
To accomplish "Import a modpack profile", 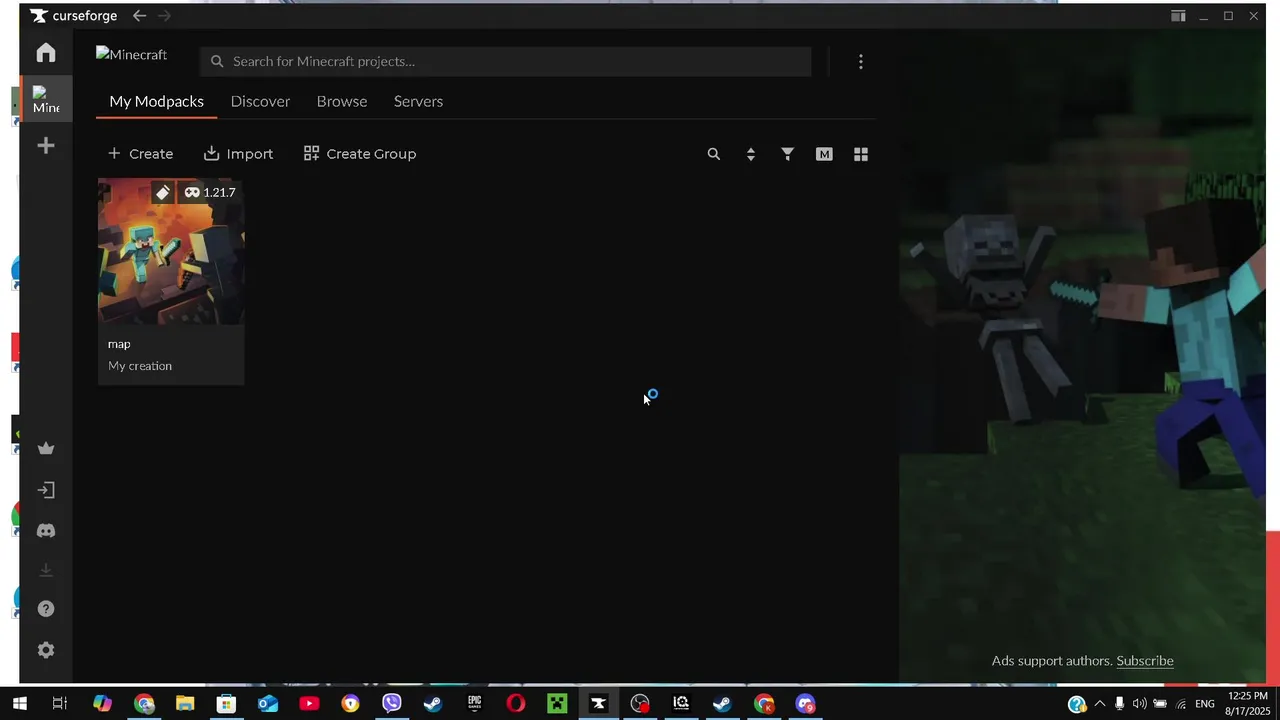I will (238, 154).
